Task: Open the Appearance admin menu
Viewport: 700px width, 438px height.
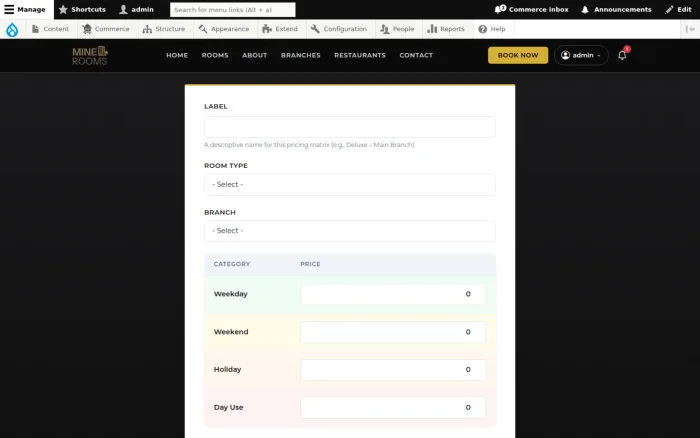Action: (x=224, y=29)
